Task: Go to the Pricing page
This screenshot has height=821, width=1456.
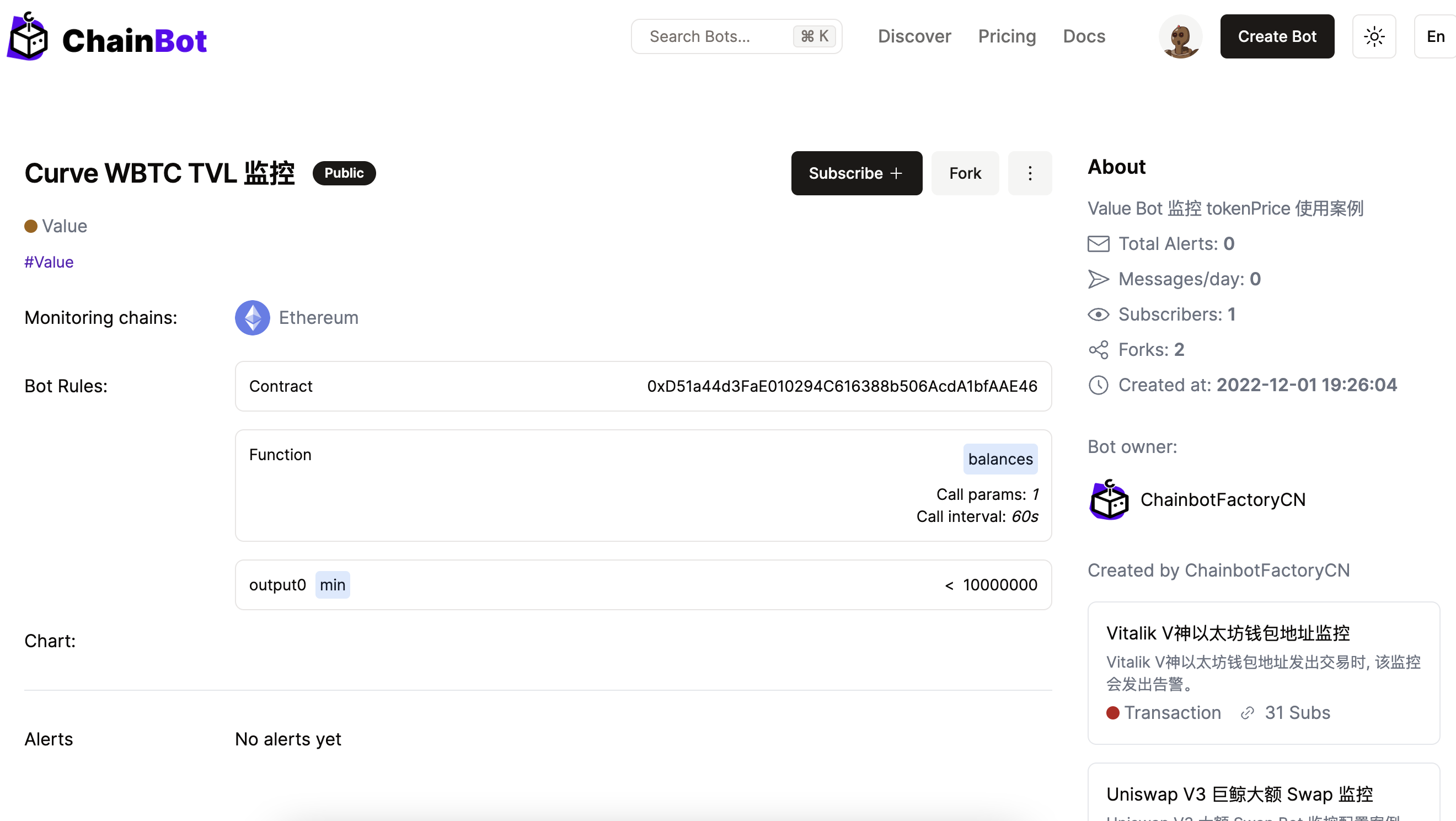Action: [1007, 37]
